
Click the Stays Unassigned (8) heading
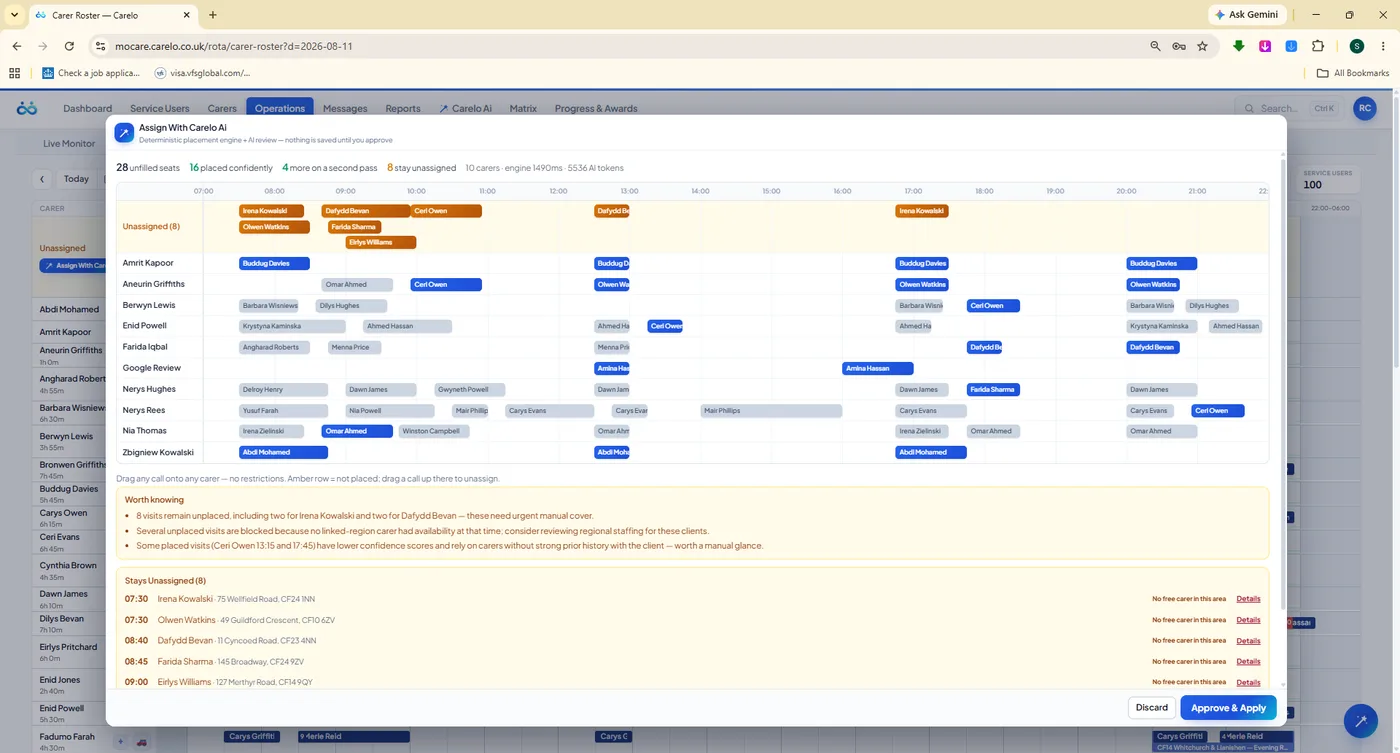(165, 580)
